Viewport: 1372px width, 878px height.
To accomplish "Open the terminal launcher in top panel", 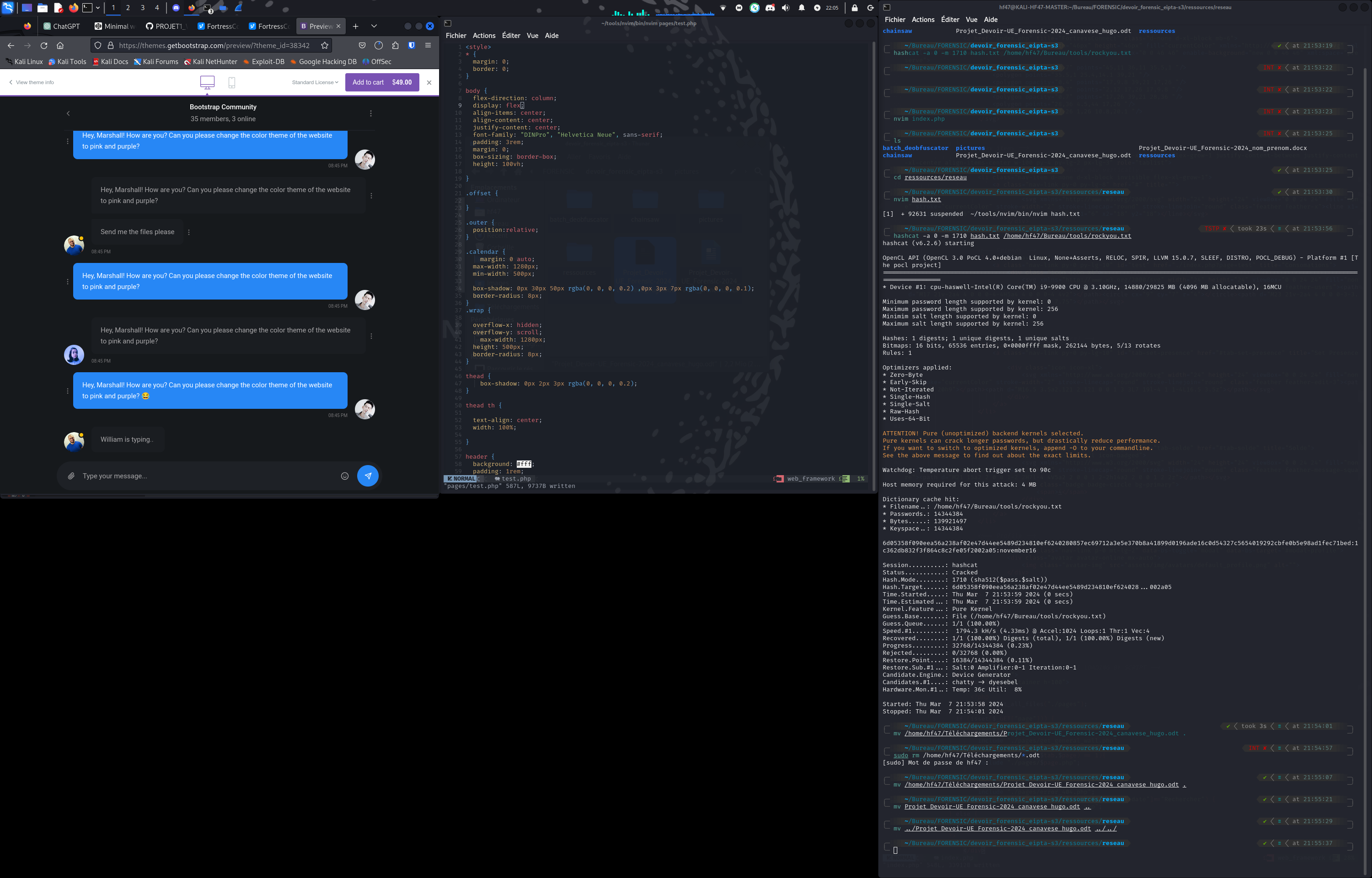I will pos(88,8).
